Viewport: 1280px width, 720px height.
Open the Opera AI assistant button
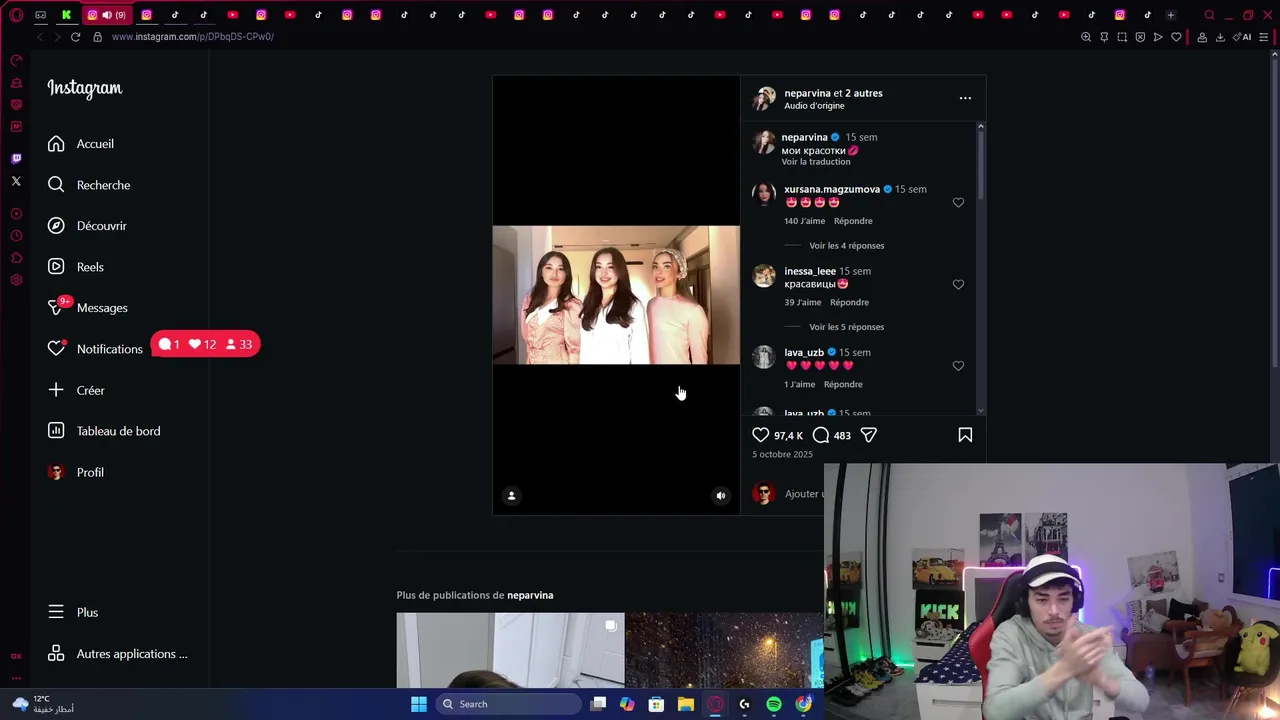coord(1242,37)
